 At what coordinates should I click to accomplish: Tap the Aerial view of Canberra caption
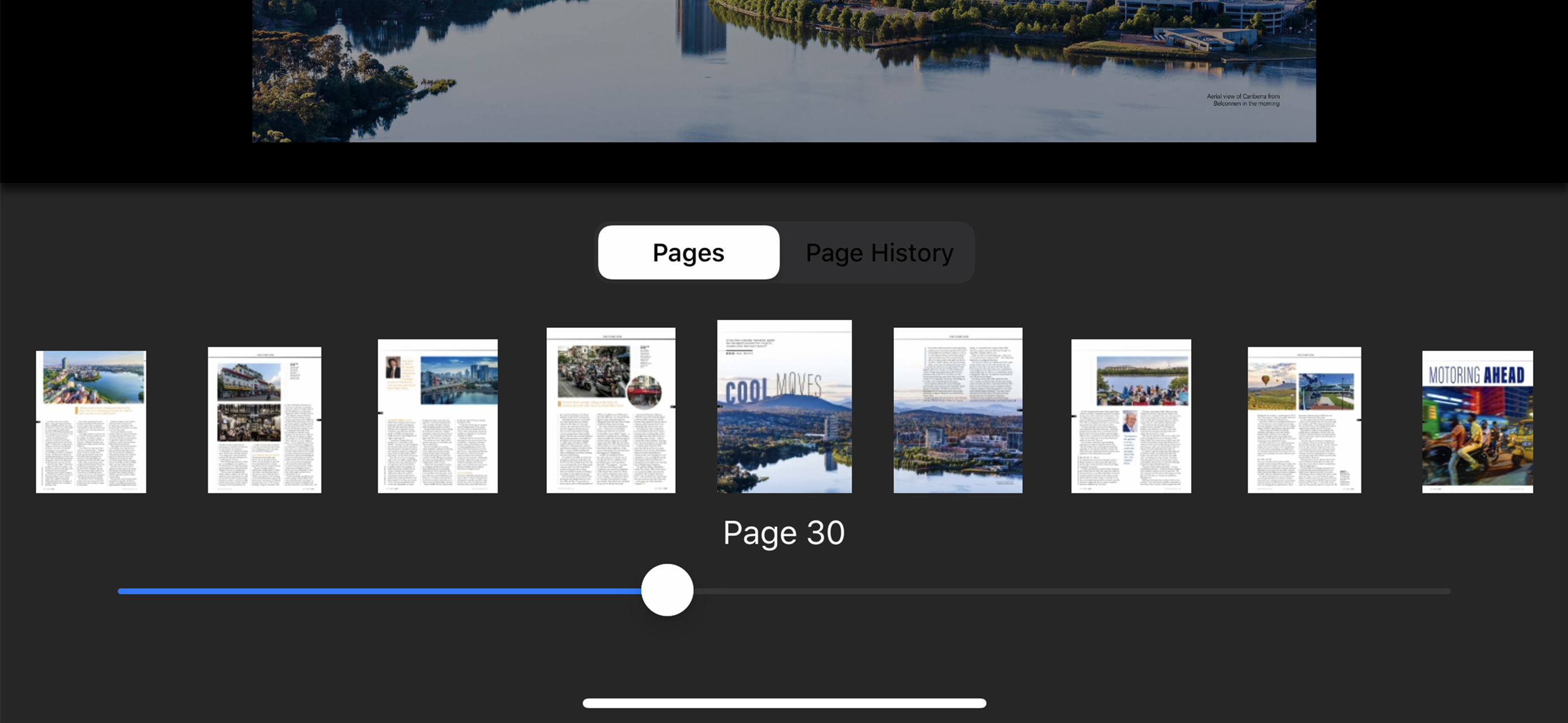[1243, 100]
